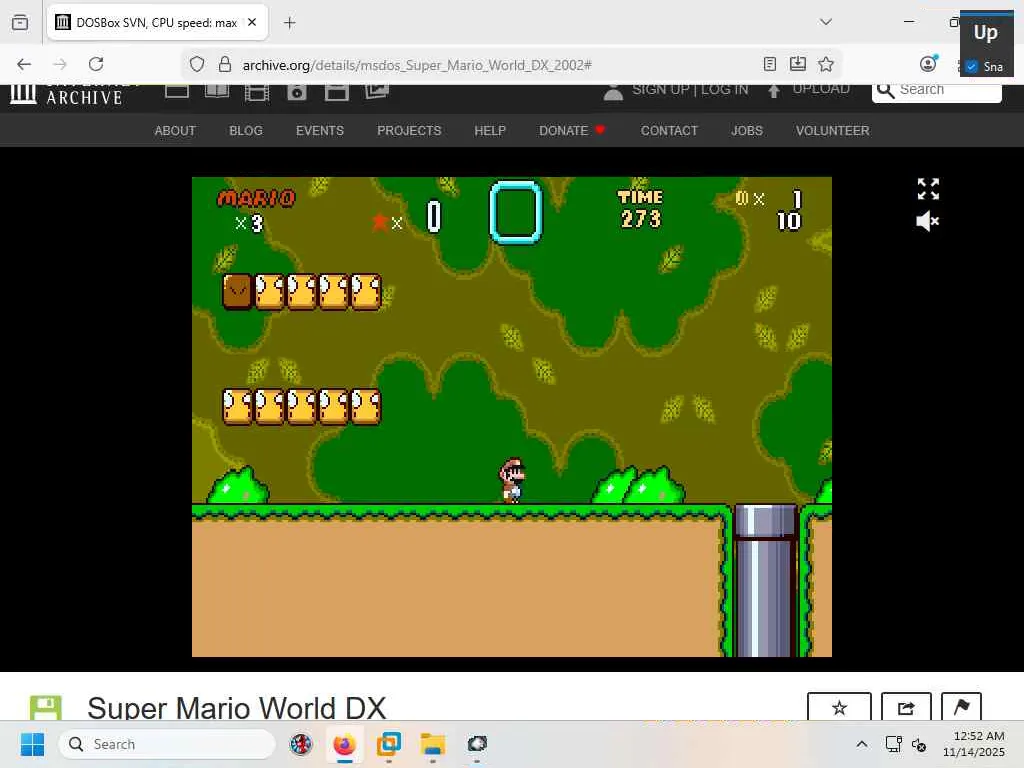Click the UPLOAD link
Image resolution: width=1024 pixels, height=768 pixels.
coord(820,89)
